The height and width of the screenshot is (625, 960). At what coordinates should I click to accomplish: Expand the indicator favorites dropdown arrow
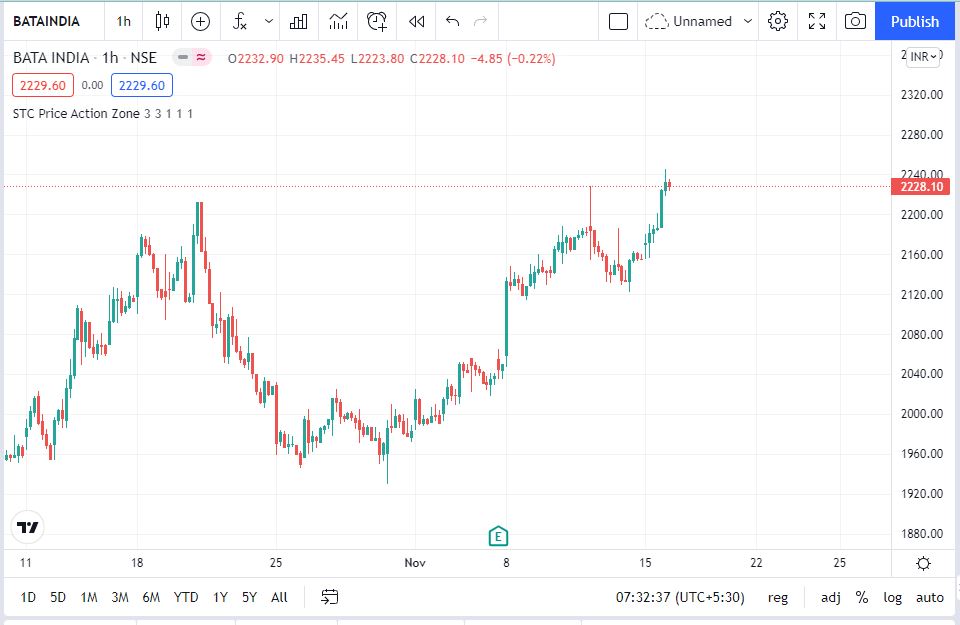click(268, 21)
